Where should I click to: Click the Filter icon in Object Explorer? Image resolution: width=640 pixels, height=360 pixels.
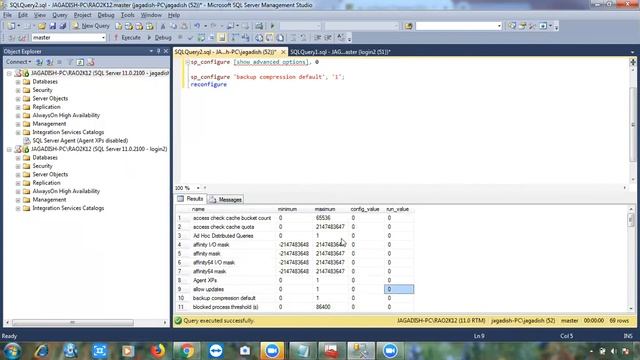coord(70,62)
